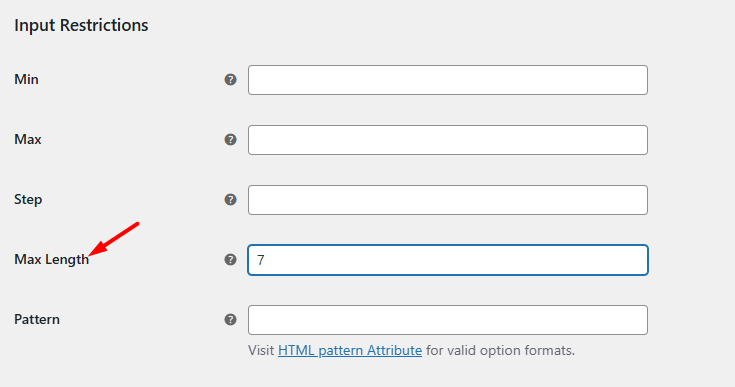Click the Max Length label
Viewport: 735px width, 387px height.
pyautogui.click(x=52, y=260)
